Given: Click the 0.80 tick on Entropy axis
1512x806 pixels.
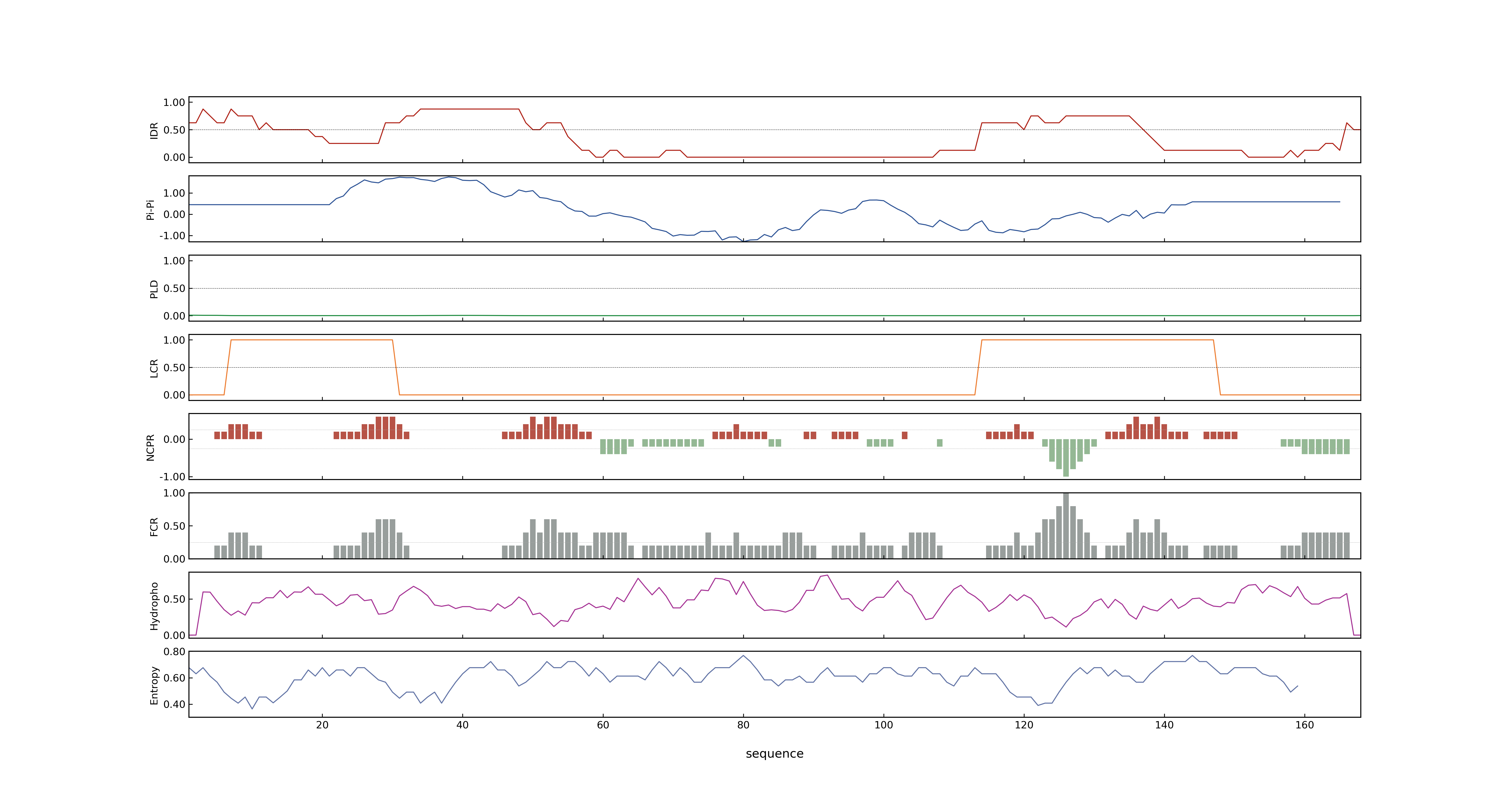Looking at the screenshot, I should coord(174,652).
